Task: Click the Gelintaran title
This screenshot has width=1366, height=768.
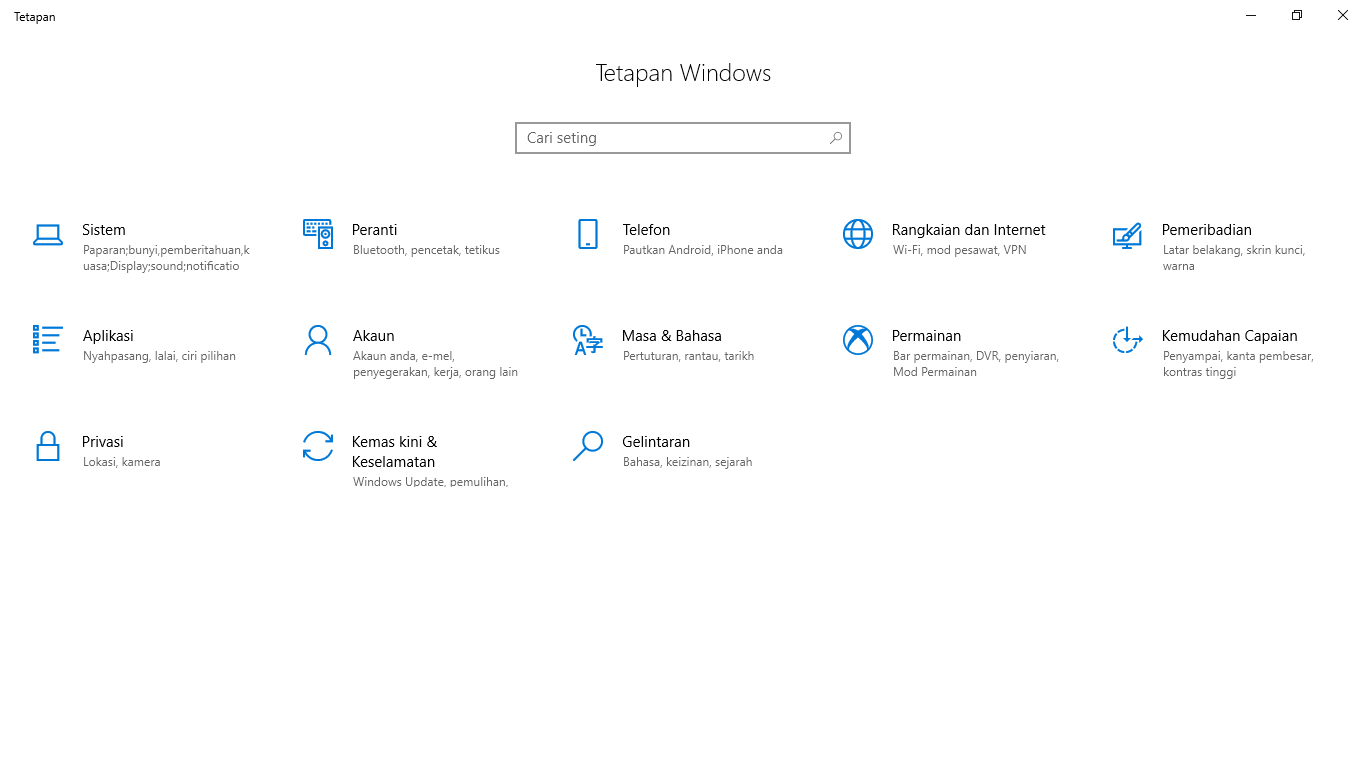Action: pyautogui.click(x=656, y=442)
